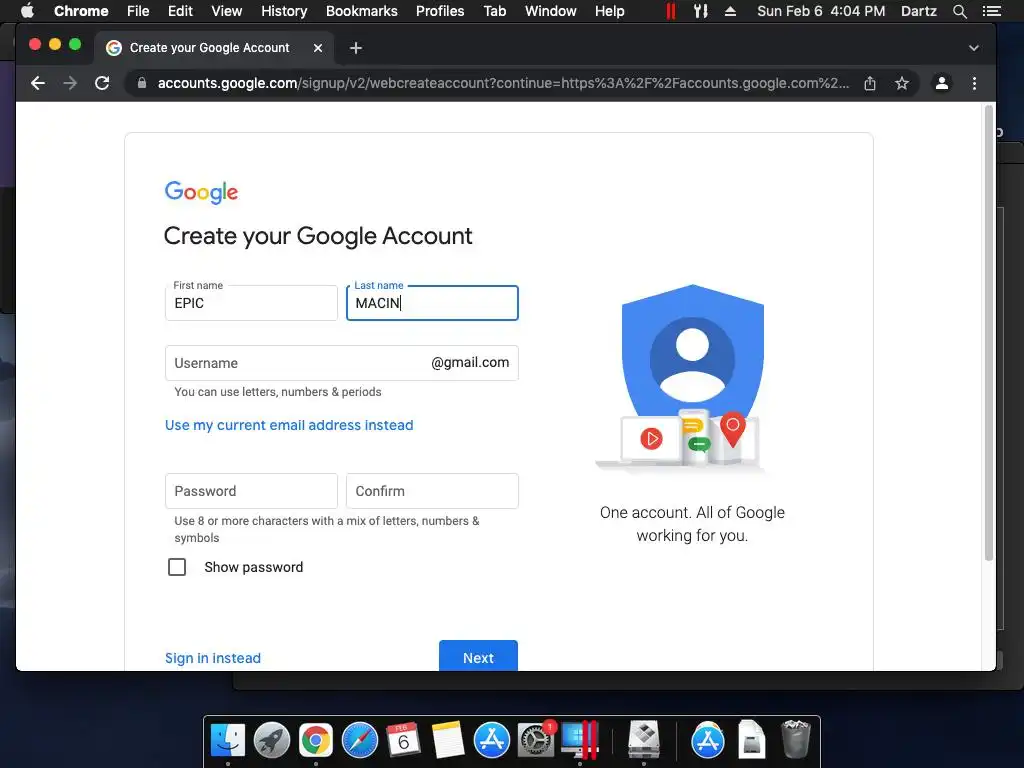Close the Create your Google Account tab
Image resolution: width=1024 pixels, height=768 pixels.
(317, 48)
